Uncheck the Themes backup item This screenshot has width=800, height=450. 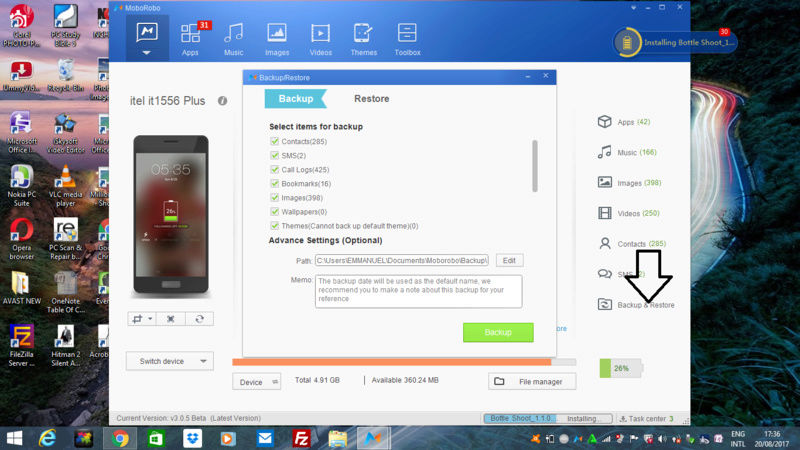point(274,226)
